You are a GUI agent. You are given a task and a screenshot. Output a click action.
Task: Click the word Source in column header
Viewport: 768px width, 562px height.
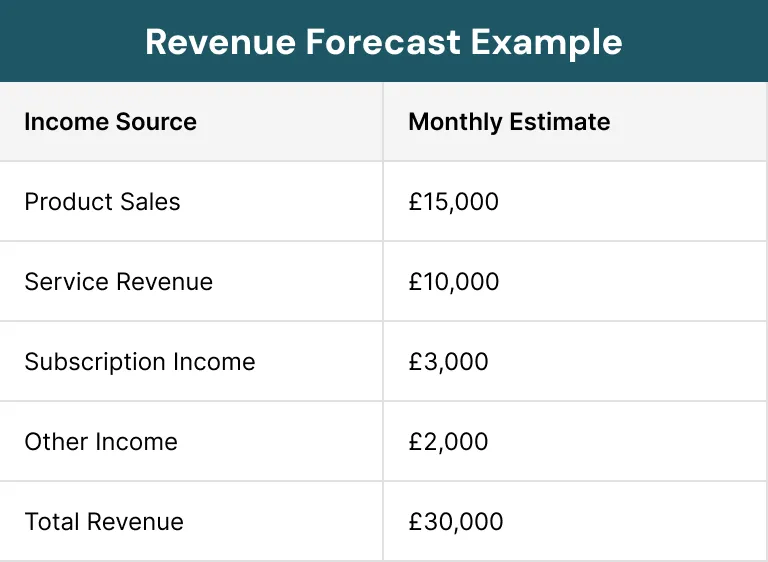pos(156,122)
